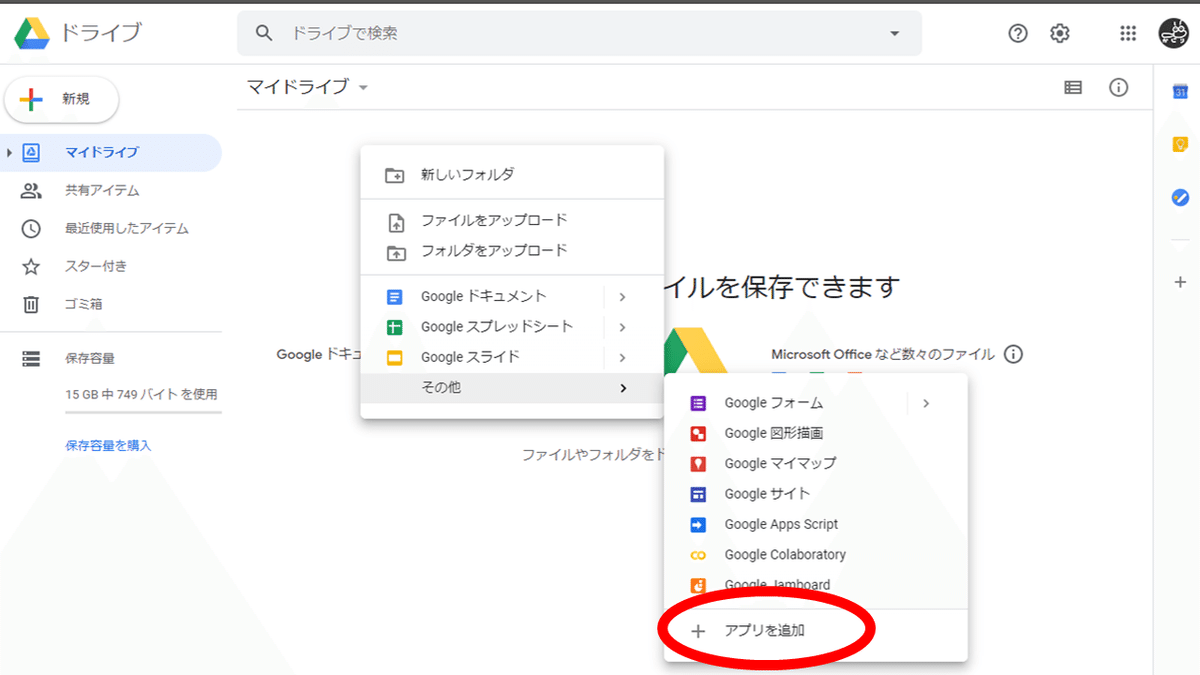Image resolution: width=1200 pixels, height=675 pixels.
Task: Open Google Tasks side panel icon
Action: [1180, 198]
